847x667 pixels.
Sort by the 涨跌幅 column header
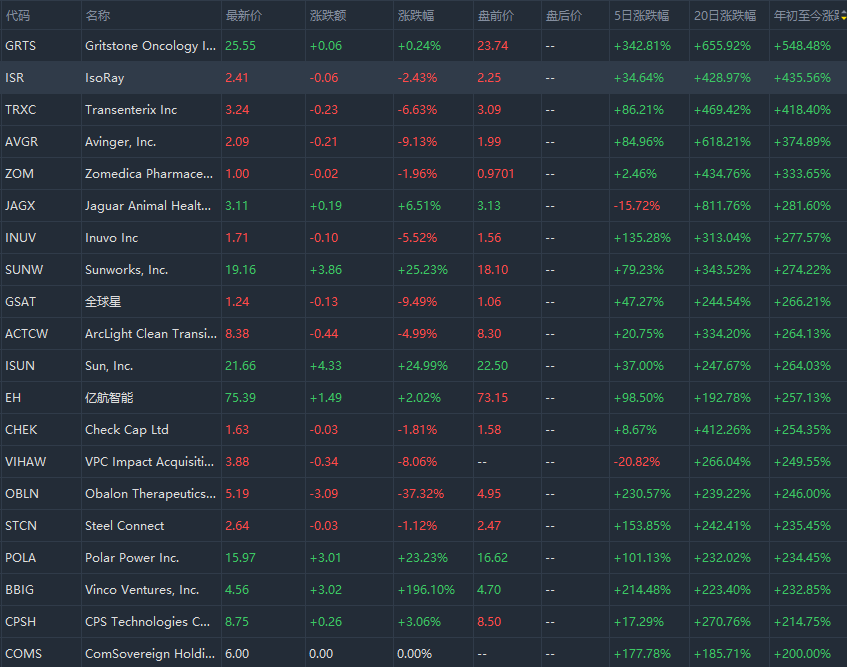[x=416, y=16]
